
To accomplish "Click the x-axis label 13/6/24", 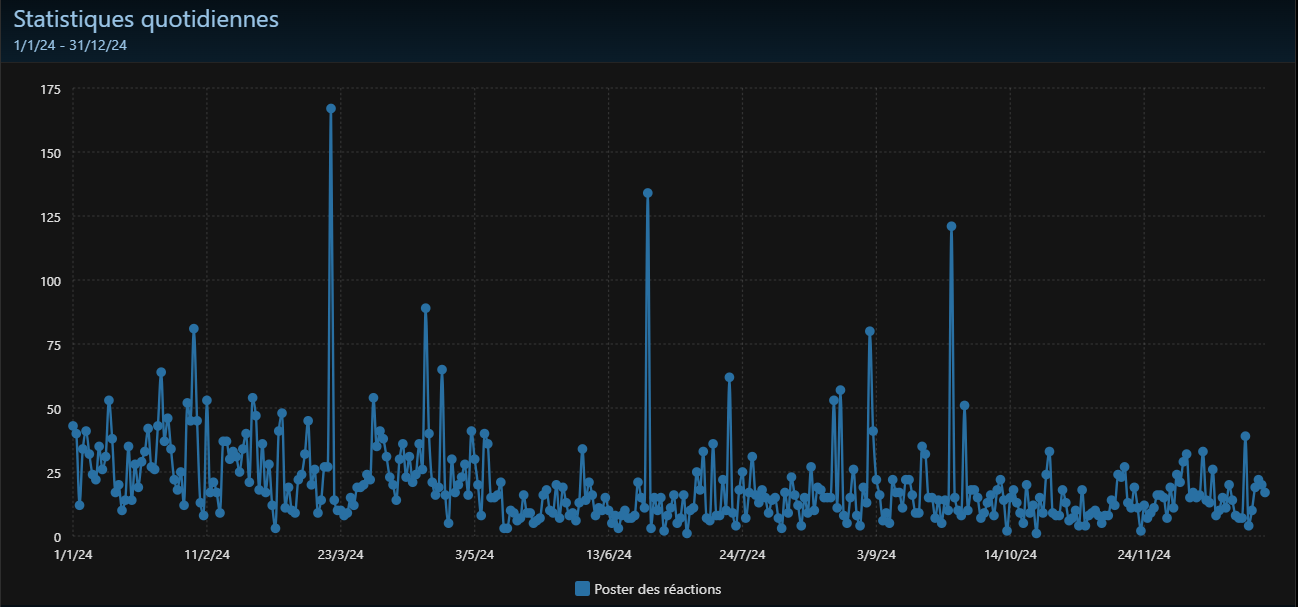I will [x=608, y=555].
